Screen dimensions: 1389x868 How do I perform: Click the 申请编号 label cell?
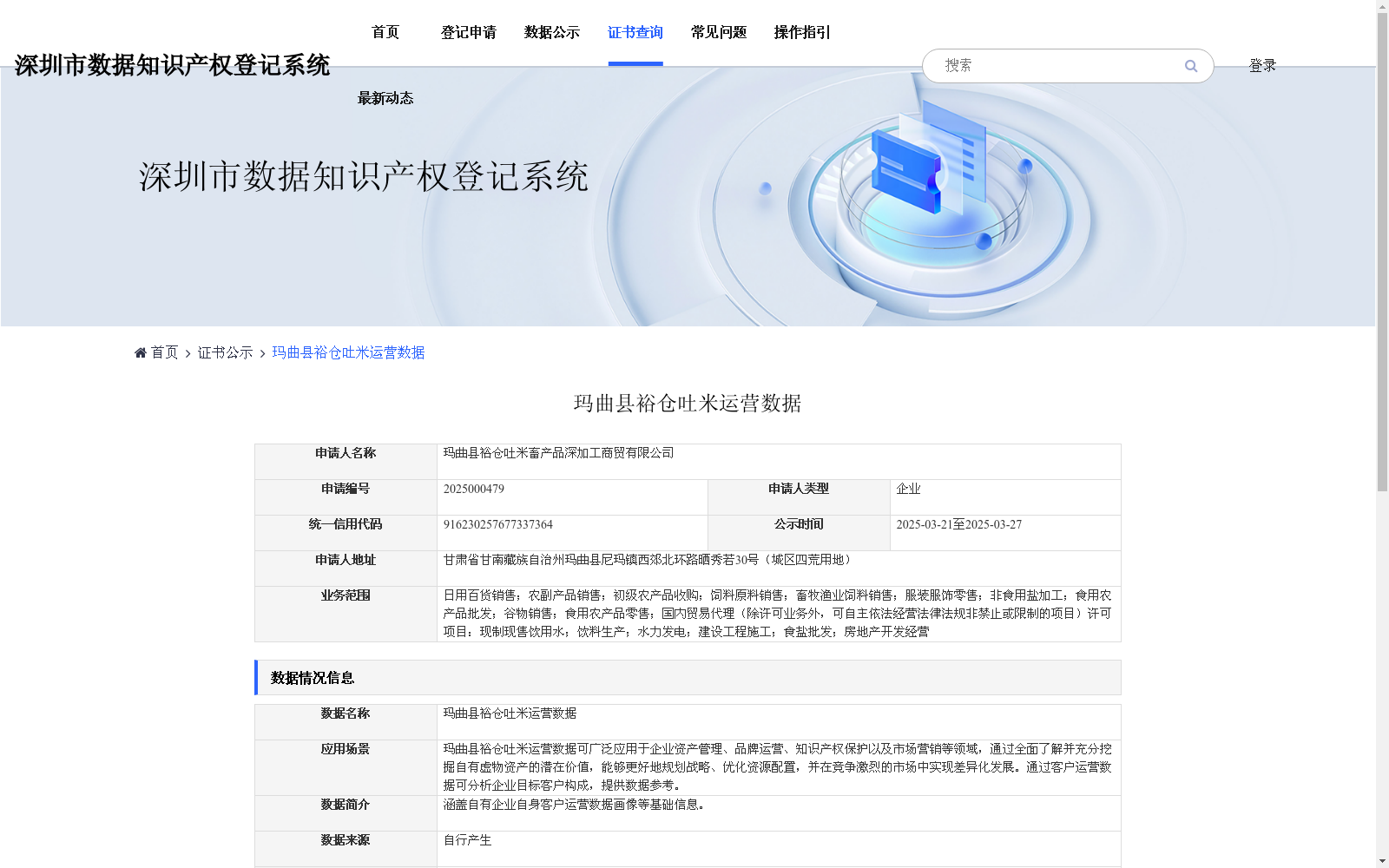[346, 497]
